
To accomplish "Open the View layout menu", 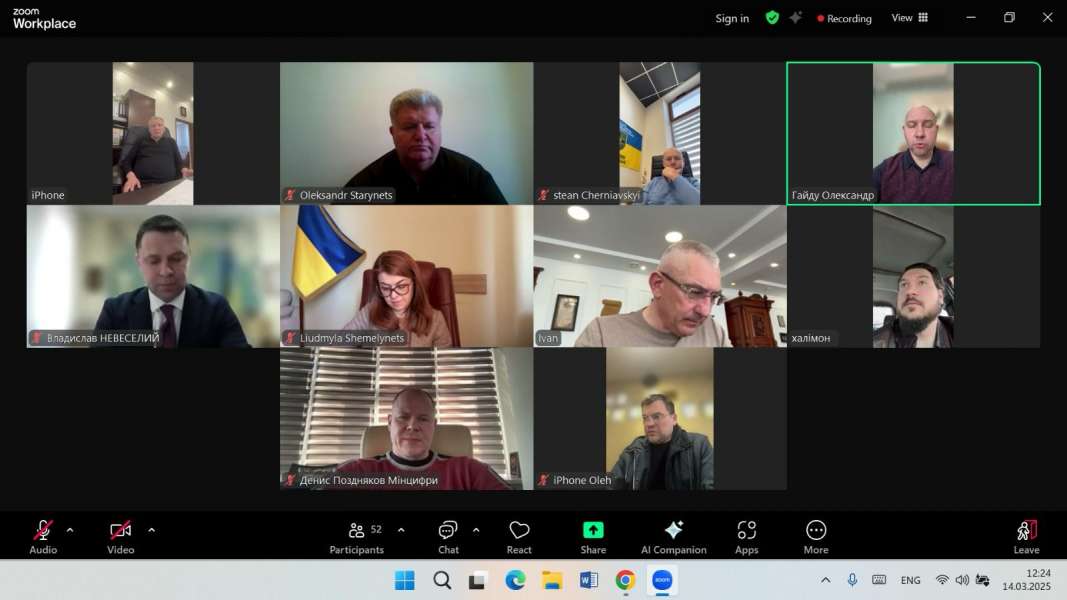I will coord(909,18).
